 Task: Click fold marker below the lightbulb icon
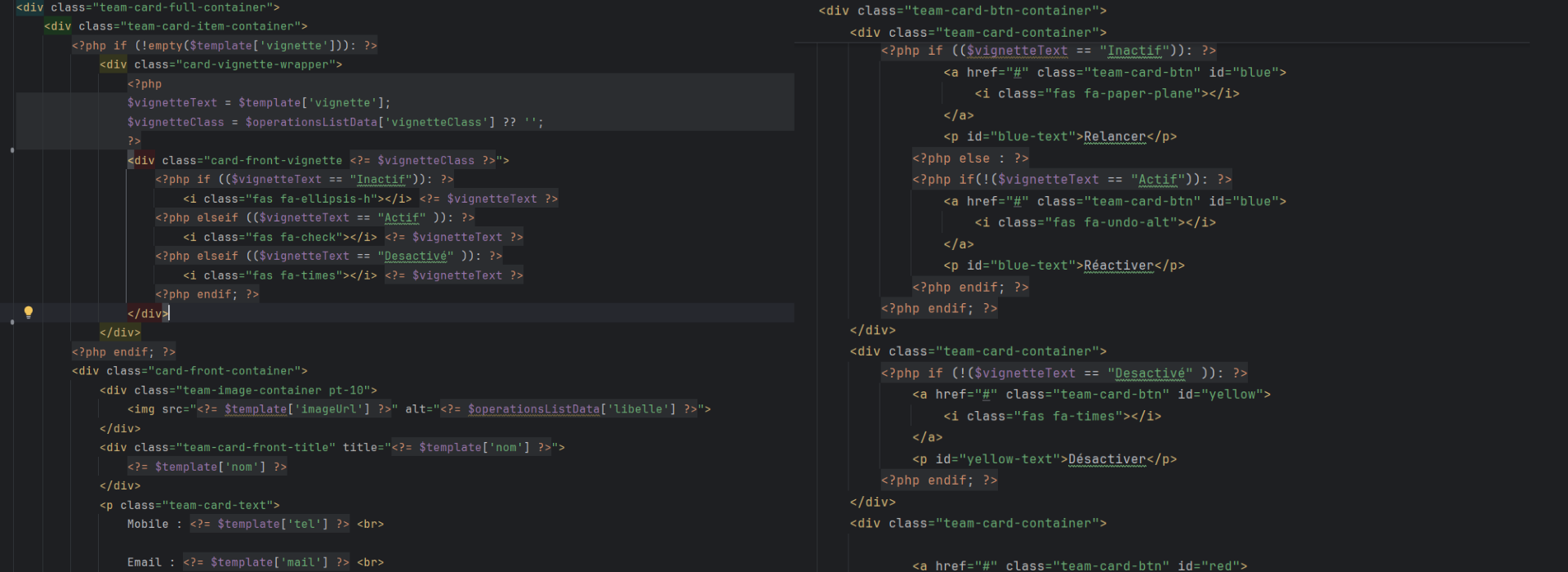point(11,323)
